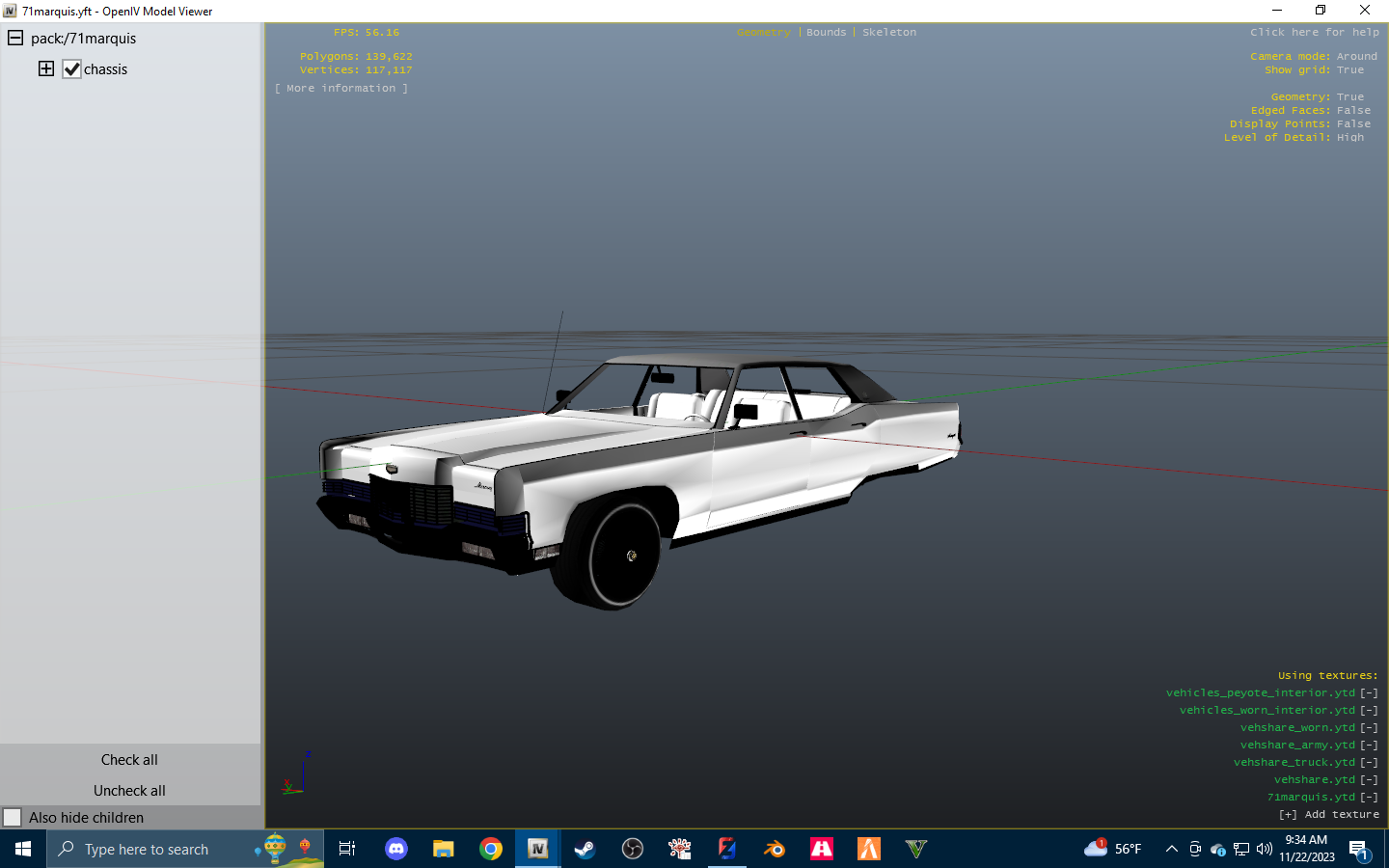
Task: Open Discord from the taskbar
Action: click(x=396, y=850)
